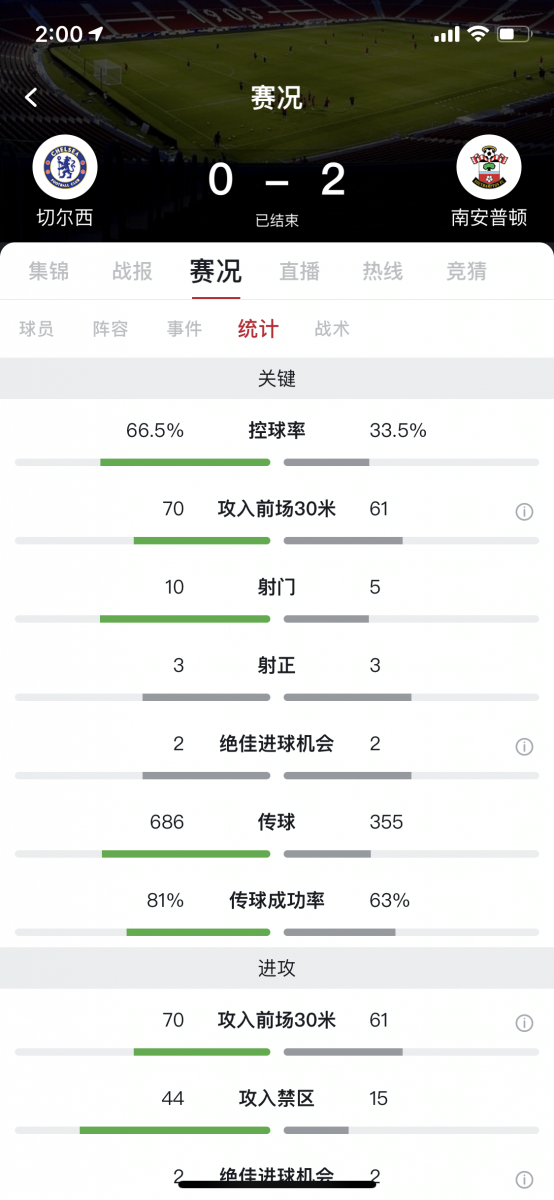Image resolution: width=554 pixels, height=1200 pixels.
Task: Tap the 控球率 possession bar
Action: (x=277, y=462)
